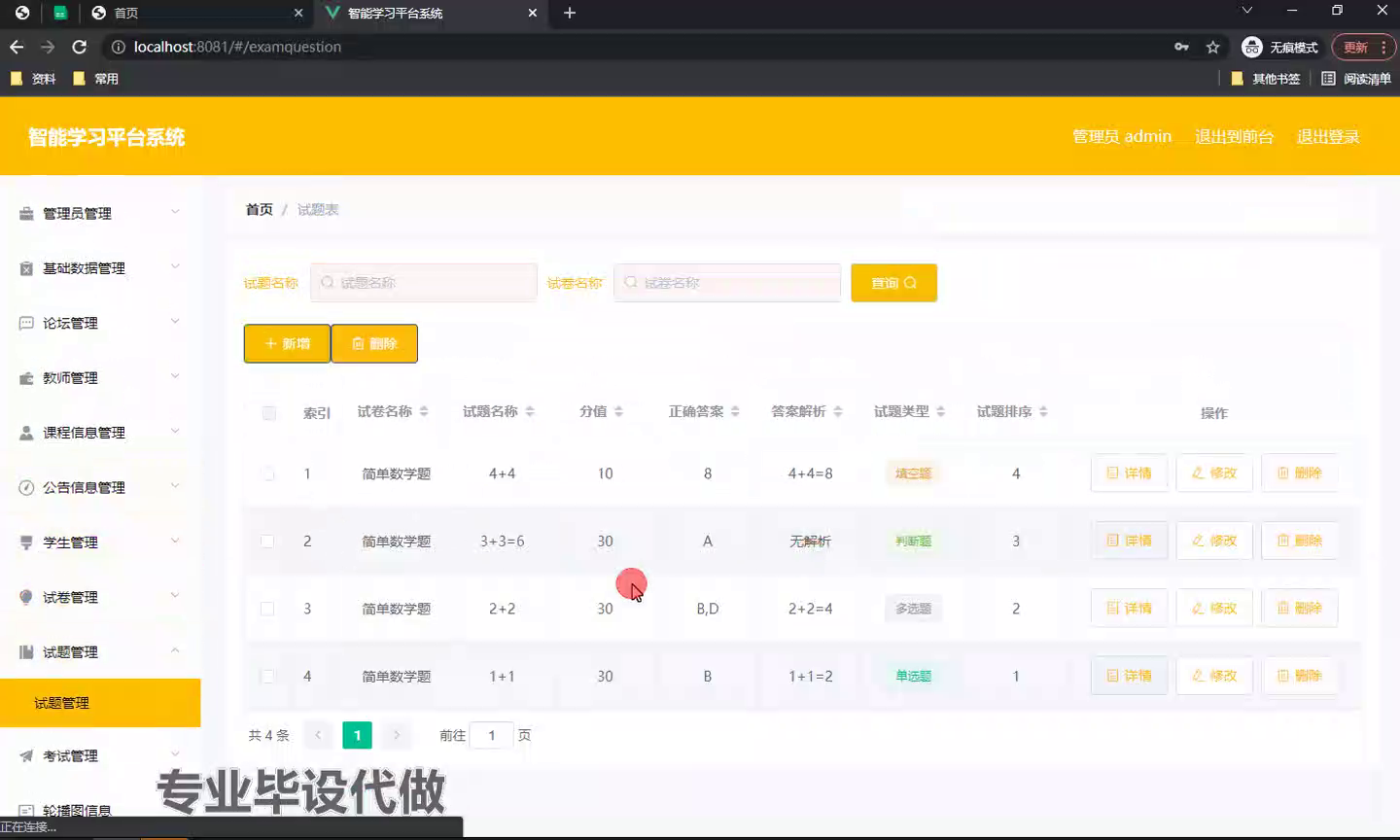Sort by 试卷名称 column header
1400x840 pixels.
tap(393, 411)
